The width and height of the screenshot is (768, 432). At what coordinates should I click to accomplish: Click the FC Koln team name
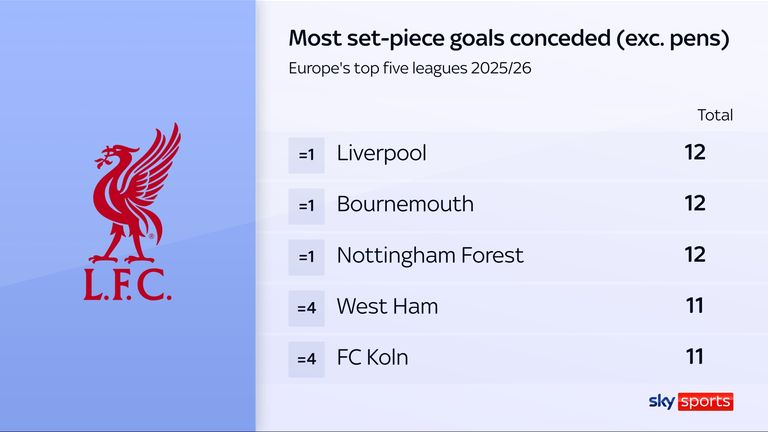click(x=373, y=358)
